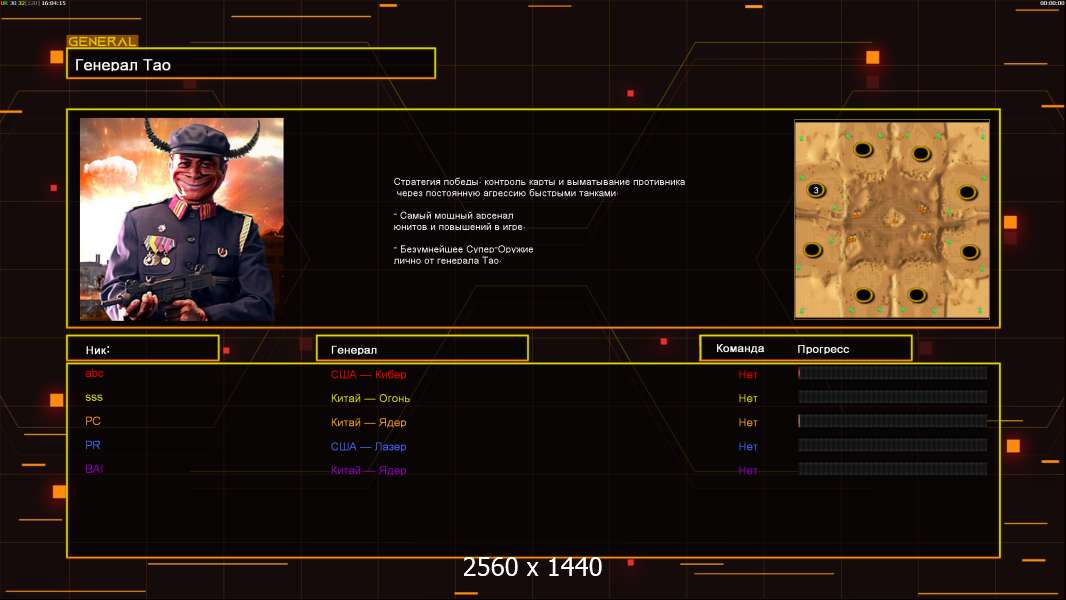
Task: Click the 16:04:15 clock readout
Action: click(x=54, y=3)
